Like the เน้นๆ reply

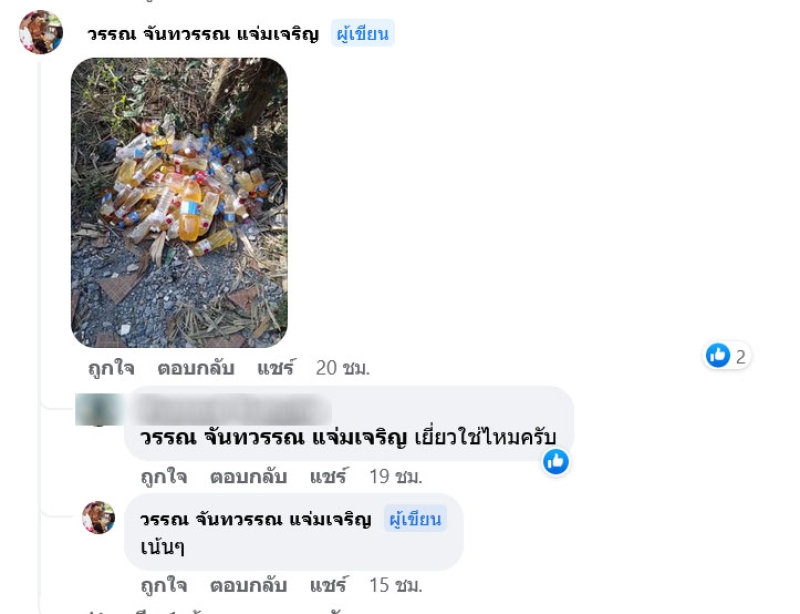[x=164, y=585]
